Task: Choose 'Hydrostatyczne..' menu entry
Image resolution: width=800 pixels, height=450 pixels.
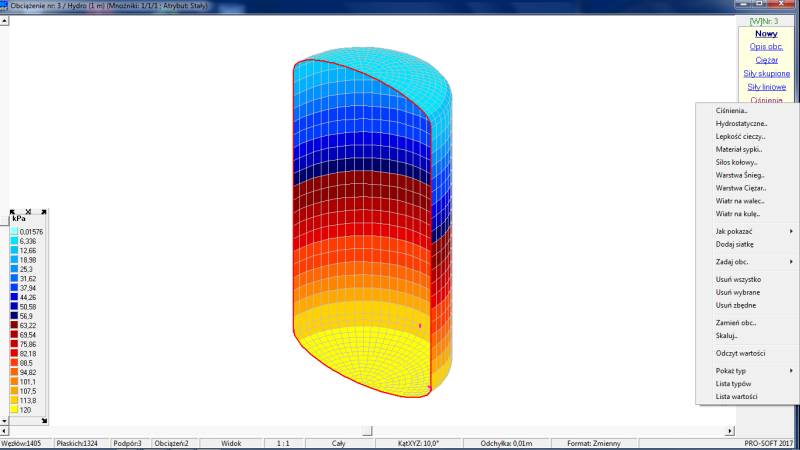Action: click(741, 123)
